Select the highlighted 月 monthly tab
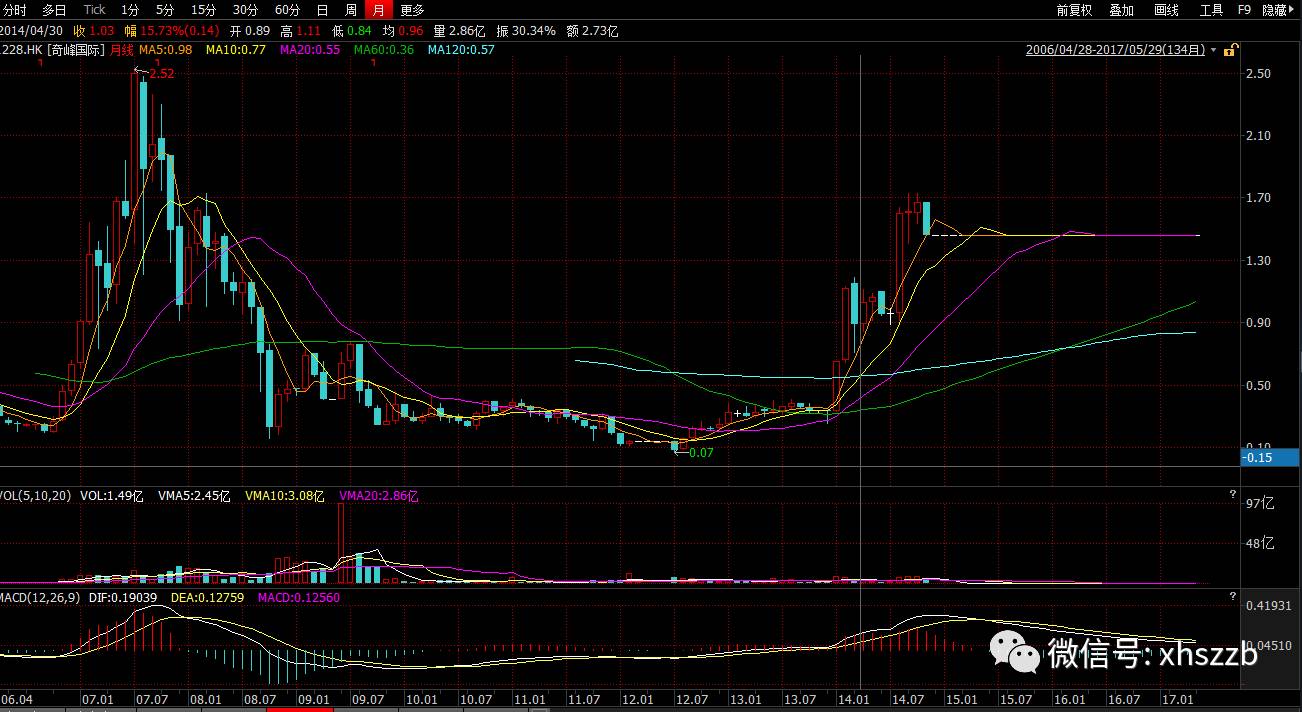1302x712 pixels. 379,10
